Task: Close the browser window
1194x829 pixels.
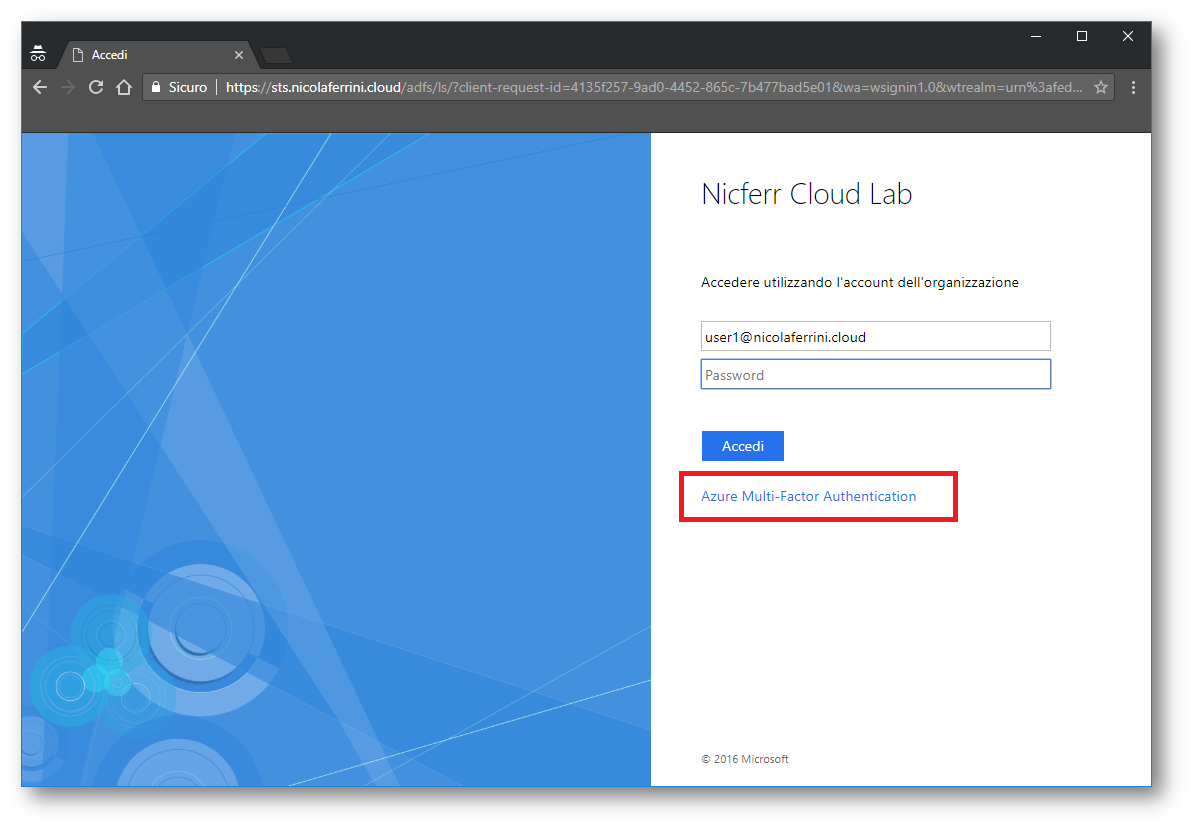Action: click(1128, 37)
